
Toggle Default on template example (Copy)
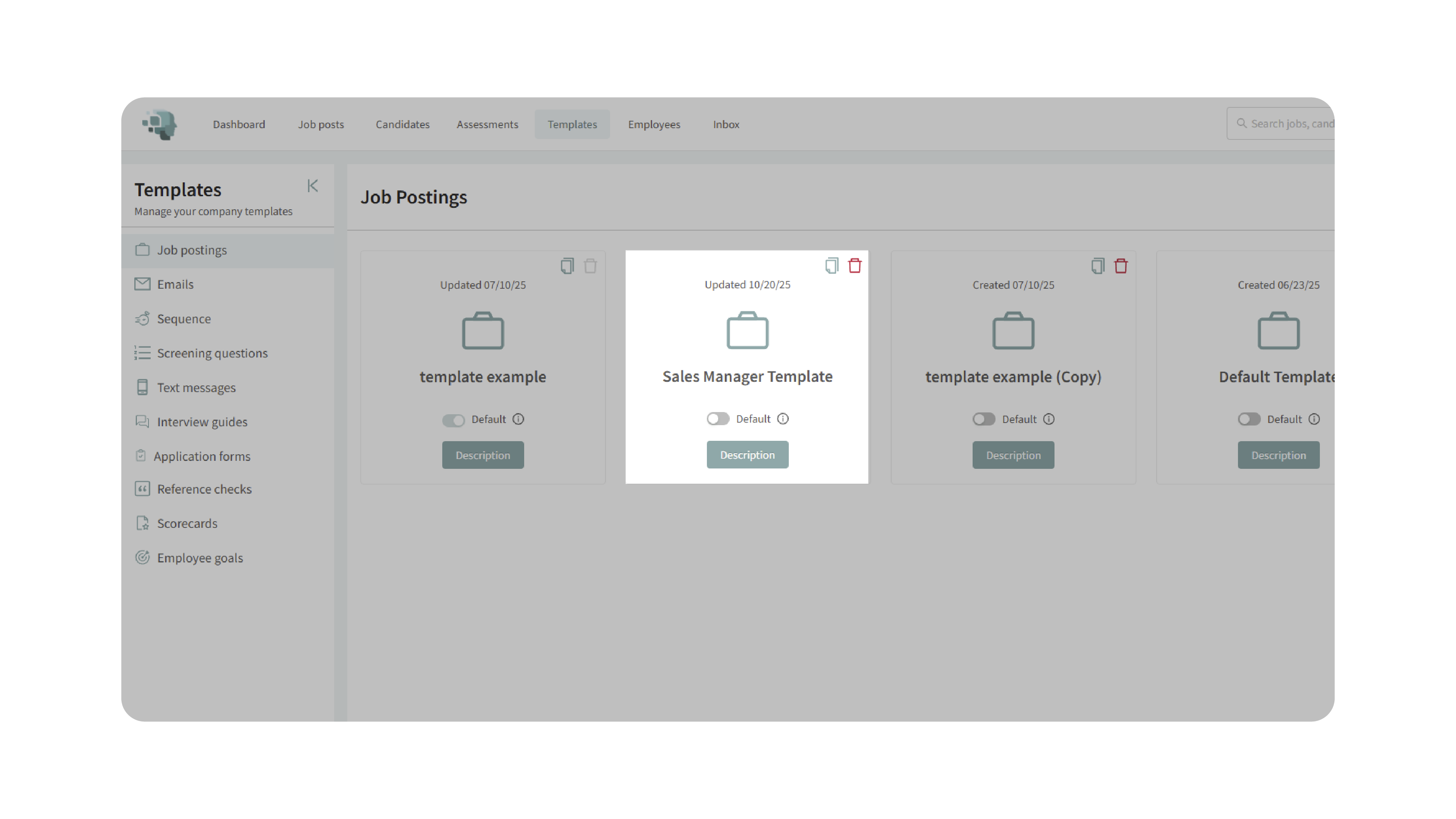point(984,419)
